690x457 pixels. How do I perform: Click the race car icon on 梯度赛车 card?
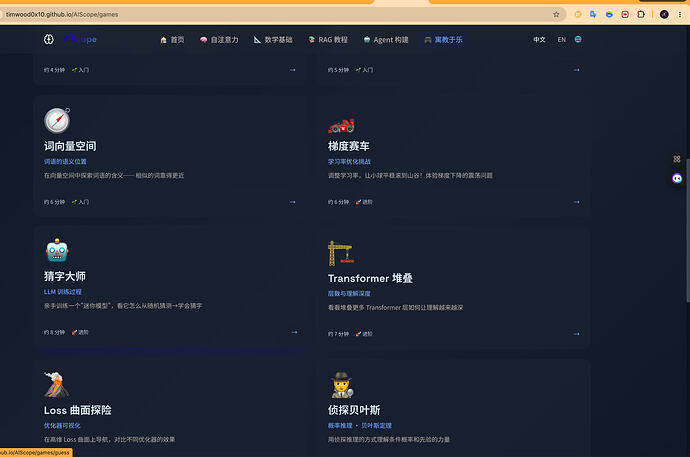(341, 125)
